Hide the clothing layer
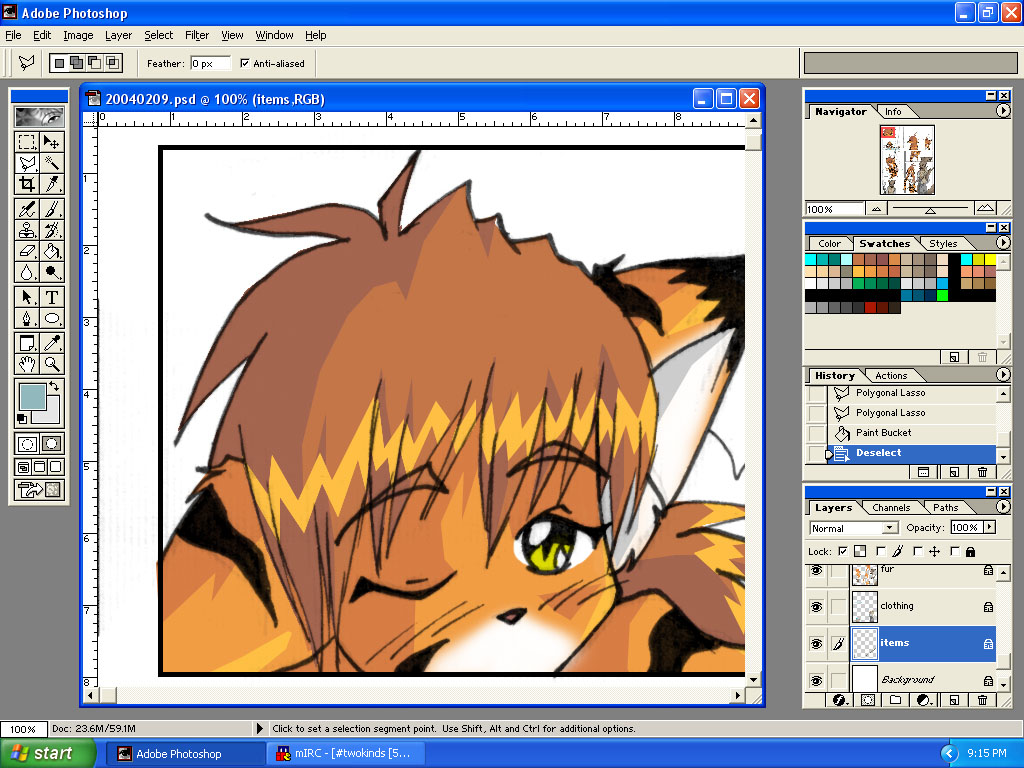Screen dimensions: 1024x768 click(816, 607)
